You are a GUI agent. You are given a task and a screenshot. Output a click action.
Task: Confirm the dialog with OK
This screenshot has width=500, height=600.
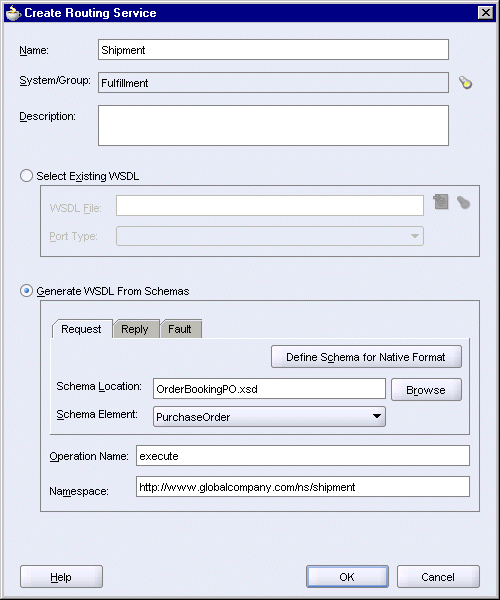pyautogui.click(x=347, y=577)
